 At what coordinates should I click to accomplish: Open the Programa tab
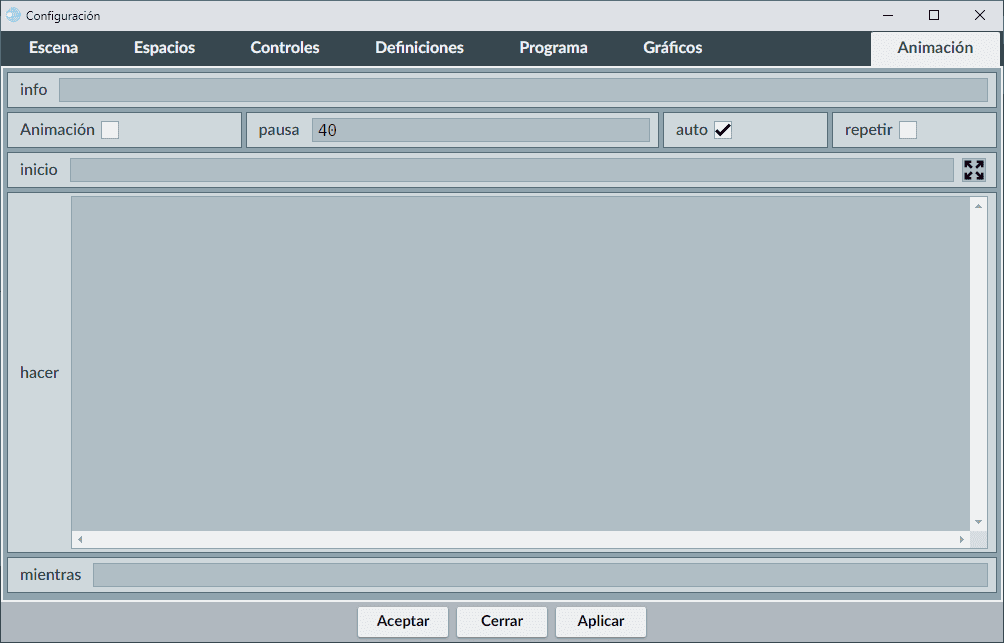[x=553, y=48]
